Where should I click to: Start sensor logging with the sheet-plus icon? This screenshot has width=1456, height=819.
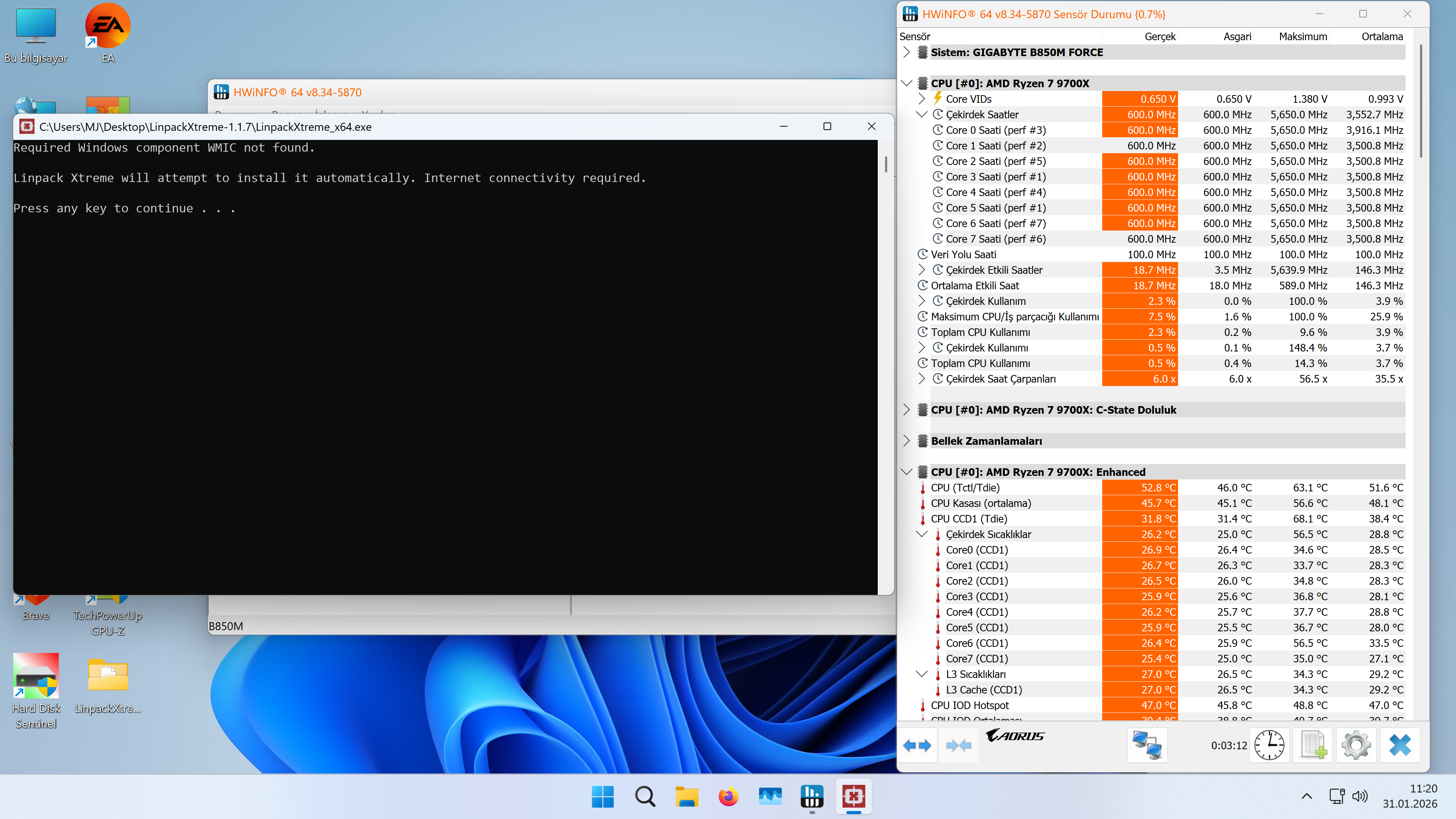pos(1313,745)
